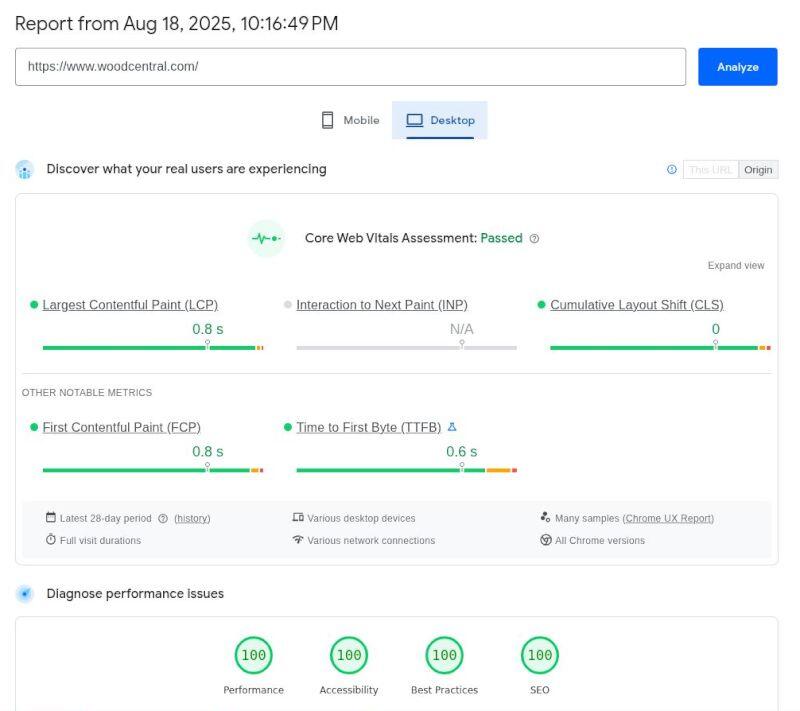This screenshot has width=800, height=711.
Task: Open the Largest Contentful Paint (LCP) link
Action: click(x=130, y=305)
